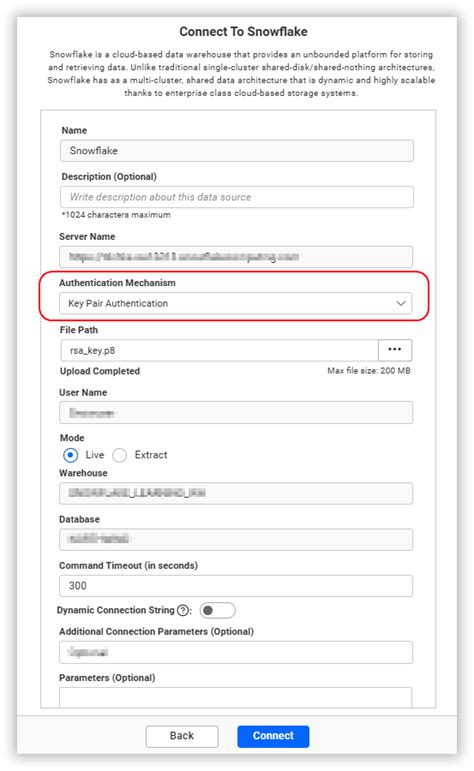Screen dimensions: 474x771
Task: Focus the Name field containing Snowflake
Action: tap(237, 150)
